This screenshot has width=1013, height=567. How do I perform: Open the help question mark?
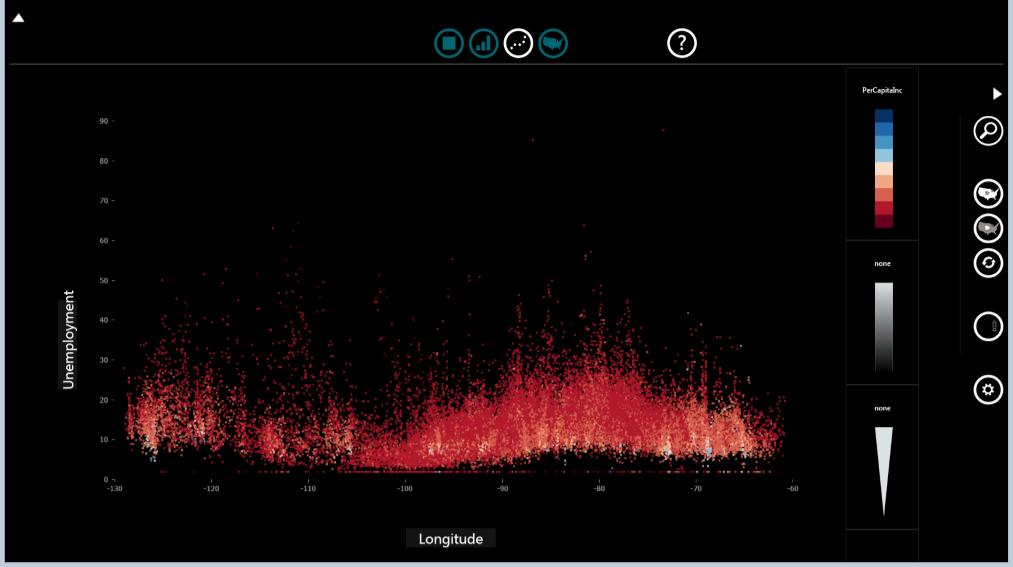coord(681,43)
